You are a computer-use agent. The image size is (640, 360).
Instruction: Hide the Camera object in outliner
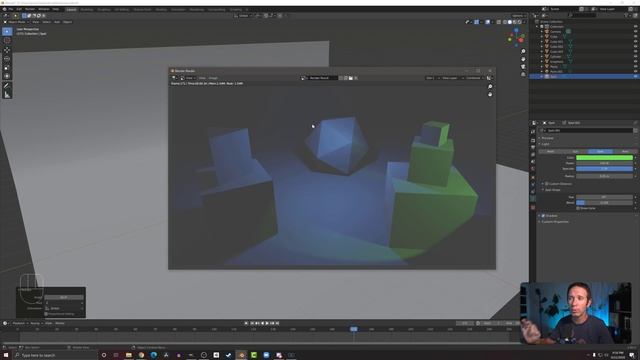pyautogui.click(x=636, y=31)
